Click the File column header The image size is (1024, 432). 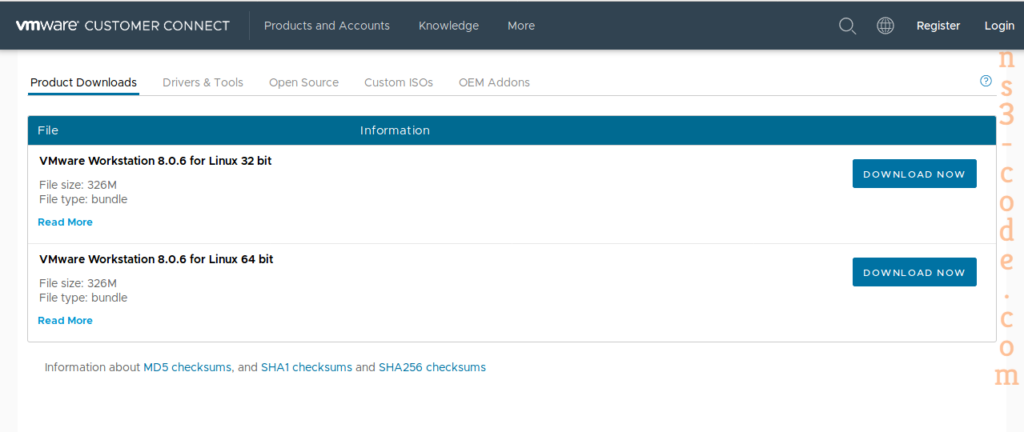48,131
